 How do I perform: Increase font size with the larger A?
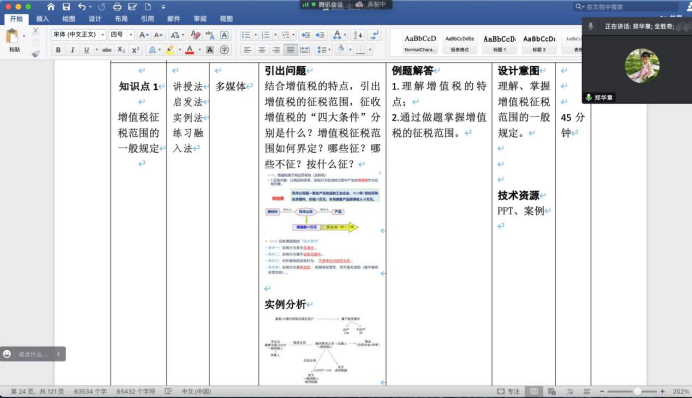click(143, 35)
